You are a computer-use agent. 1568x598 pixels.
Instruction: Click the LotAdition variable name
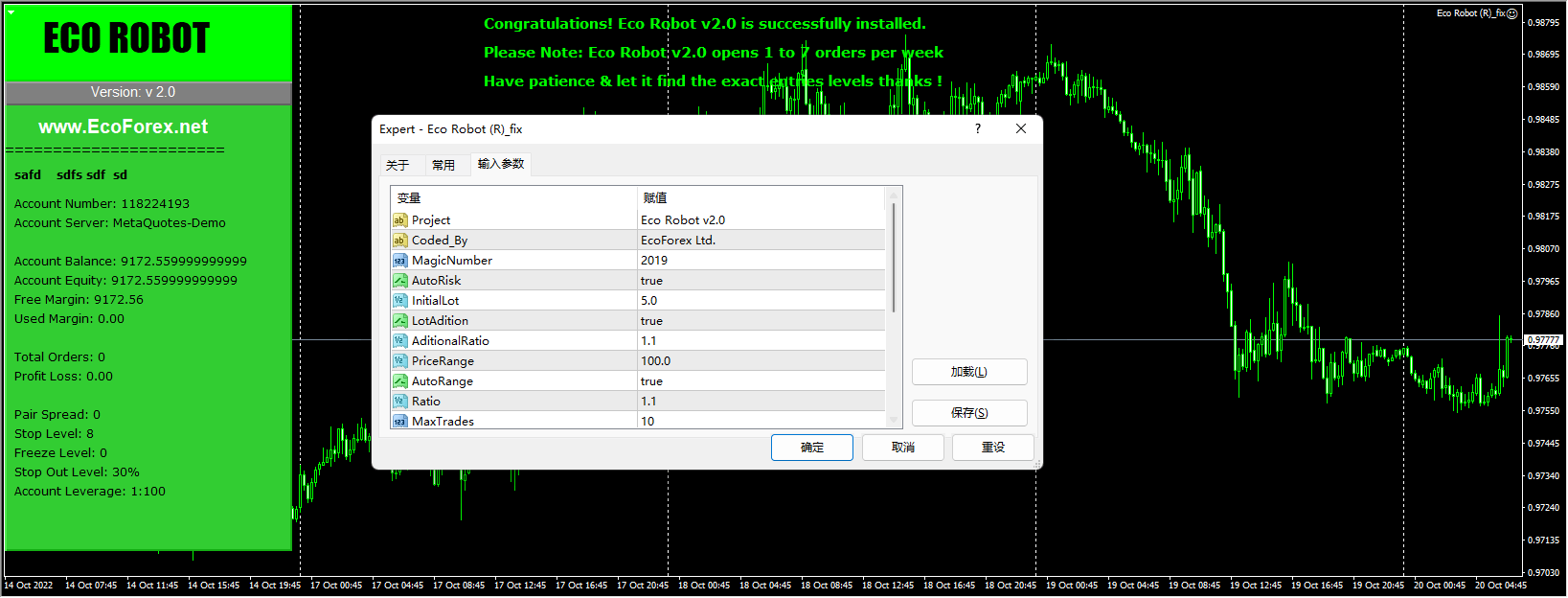[x=441, y=321]
